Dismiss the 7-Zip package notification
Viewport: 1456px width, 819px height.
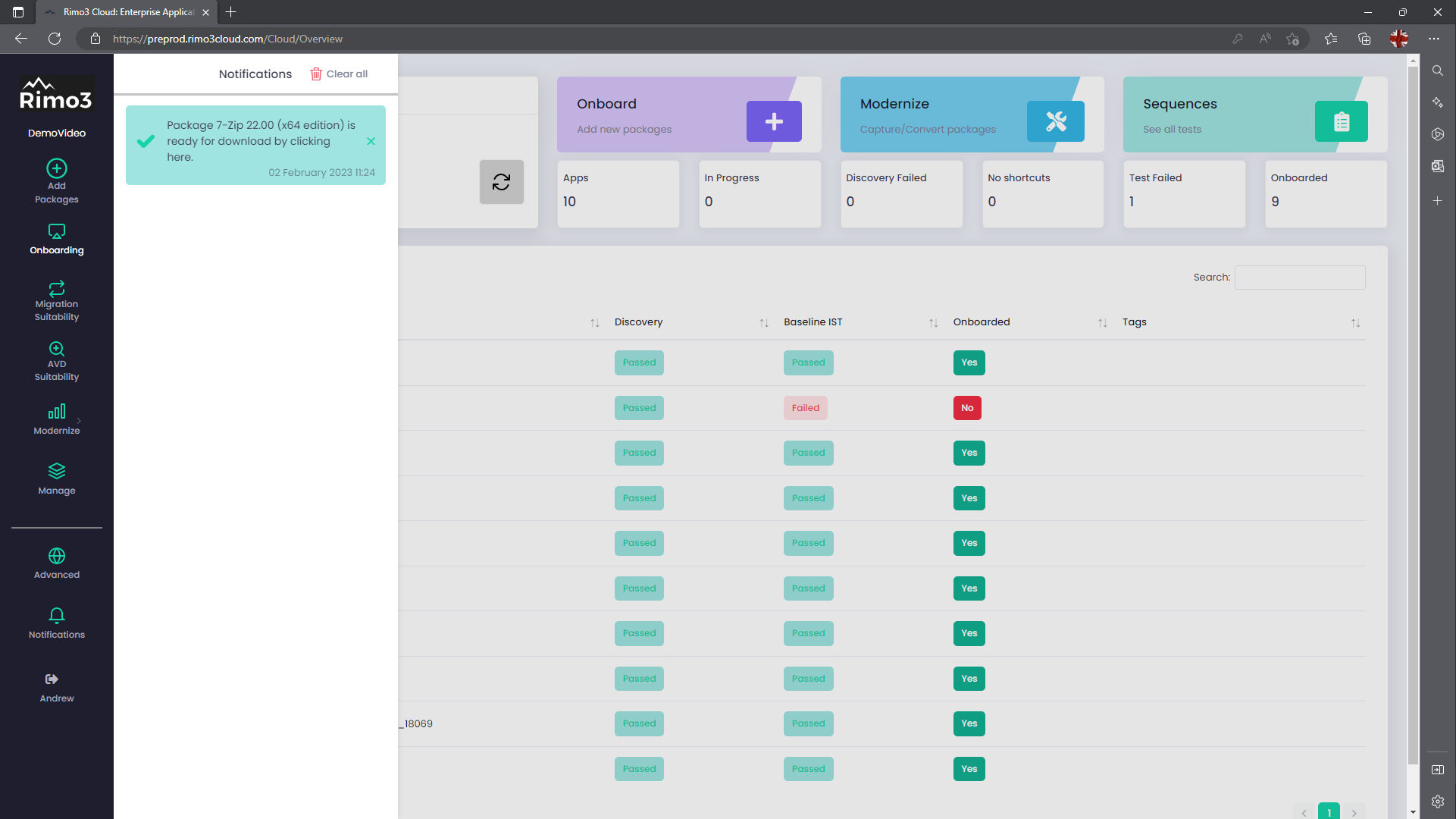pyautogui.click(x=371, y=142)
